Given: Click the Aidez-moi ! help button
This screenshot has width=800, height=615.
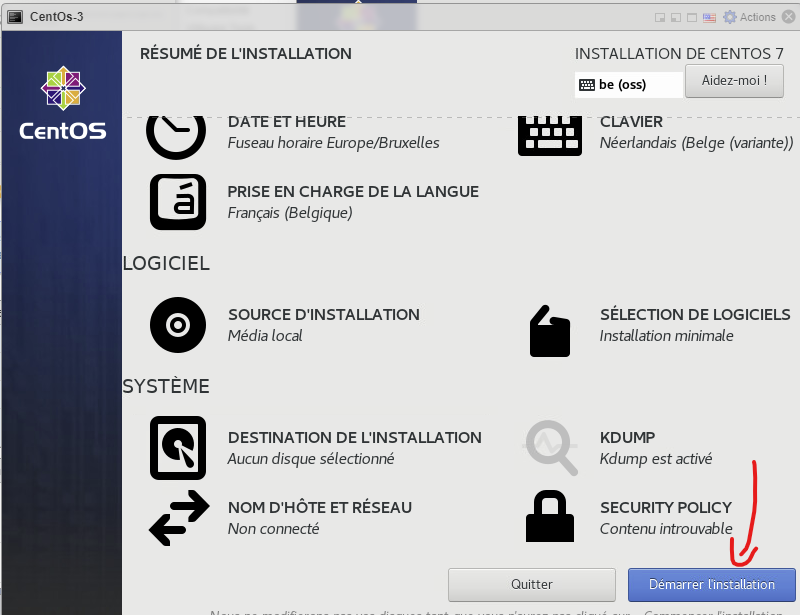Looking at the screenshot, I should click(x=734, y=81).
